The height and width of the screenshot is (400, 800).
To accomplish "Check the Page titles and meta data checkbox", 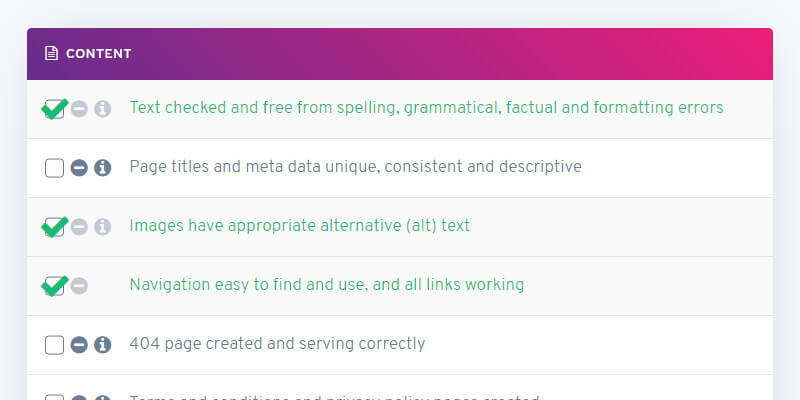I will coord(54,168).
